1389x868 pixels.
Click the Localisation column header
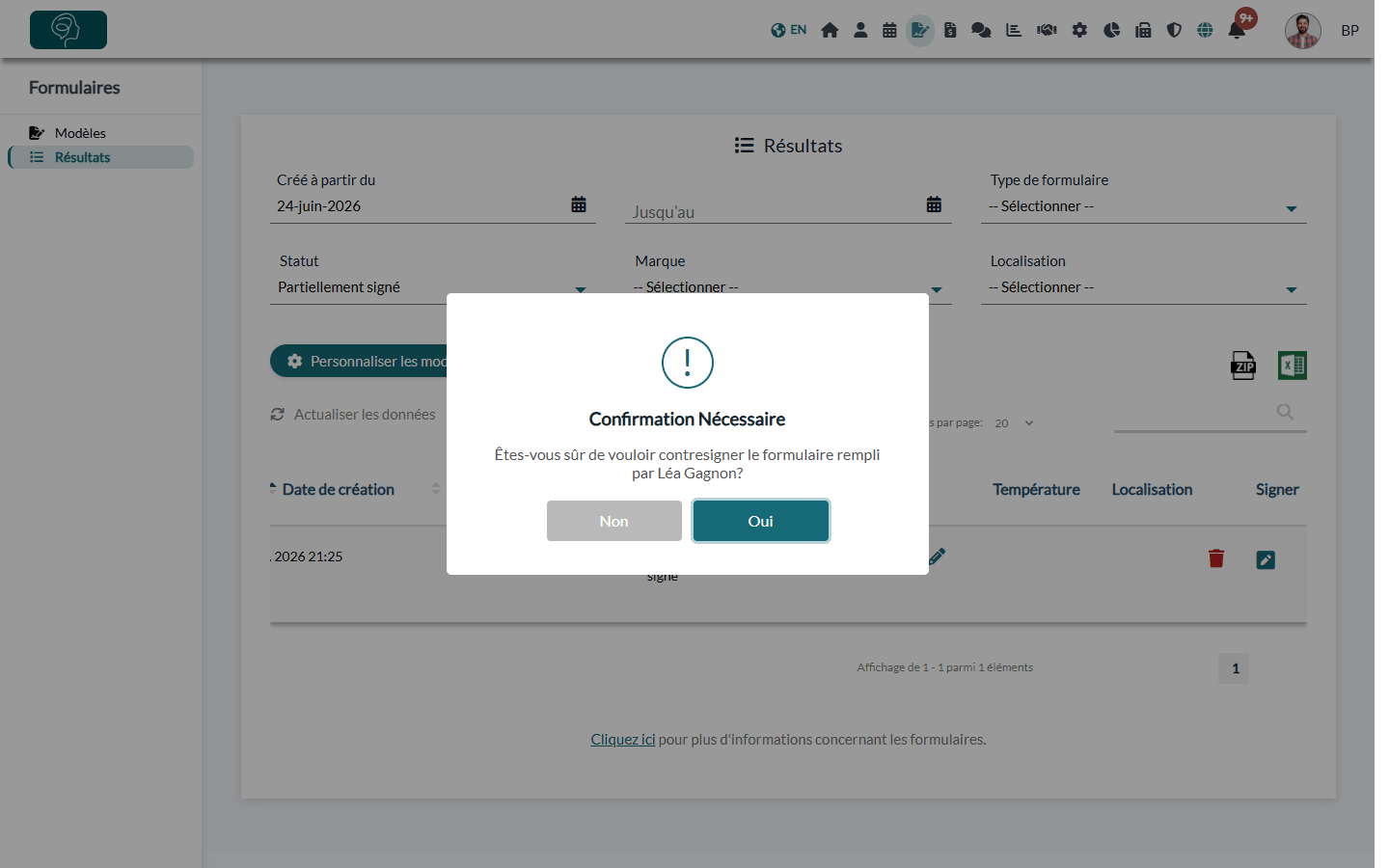pyautogui.click(x=1152, y=490)
